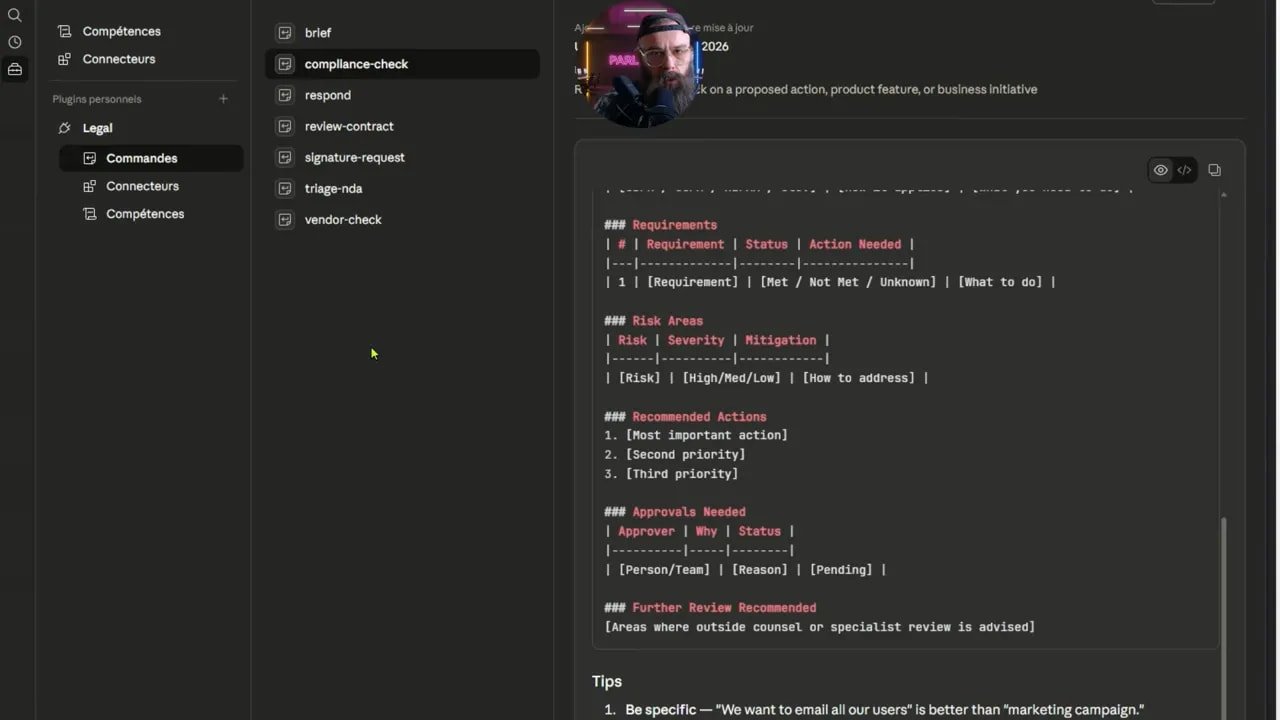This screenshot has width=1280, height=720.
Task: Expand the Commandes section under Legal
Action: click(x=141, y=158)
